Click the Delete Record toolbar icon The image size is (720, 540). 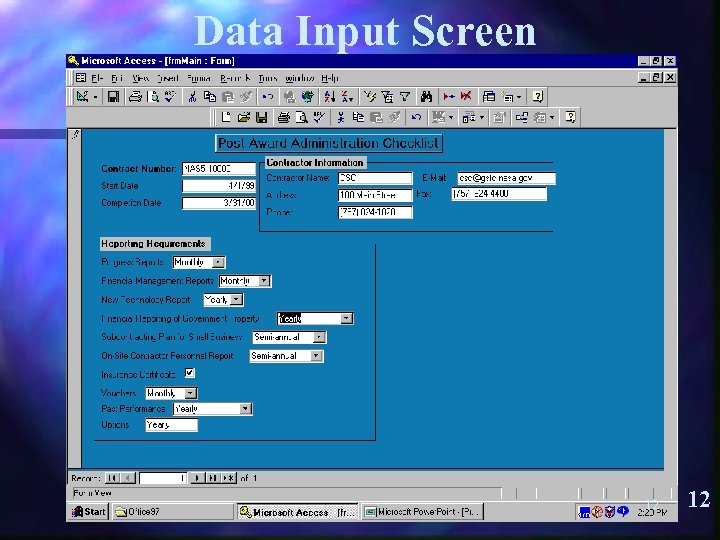click(x=466, y=97)
